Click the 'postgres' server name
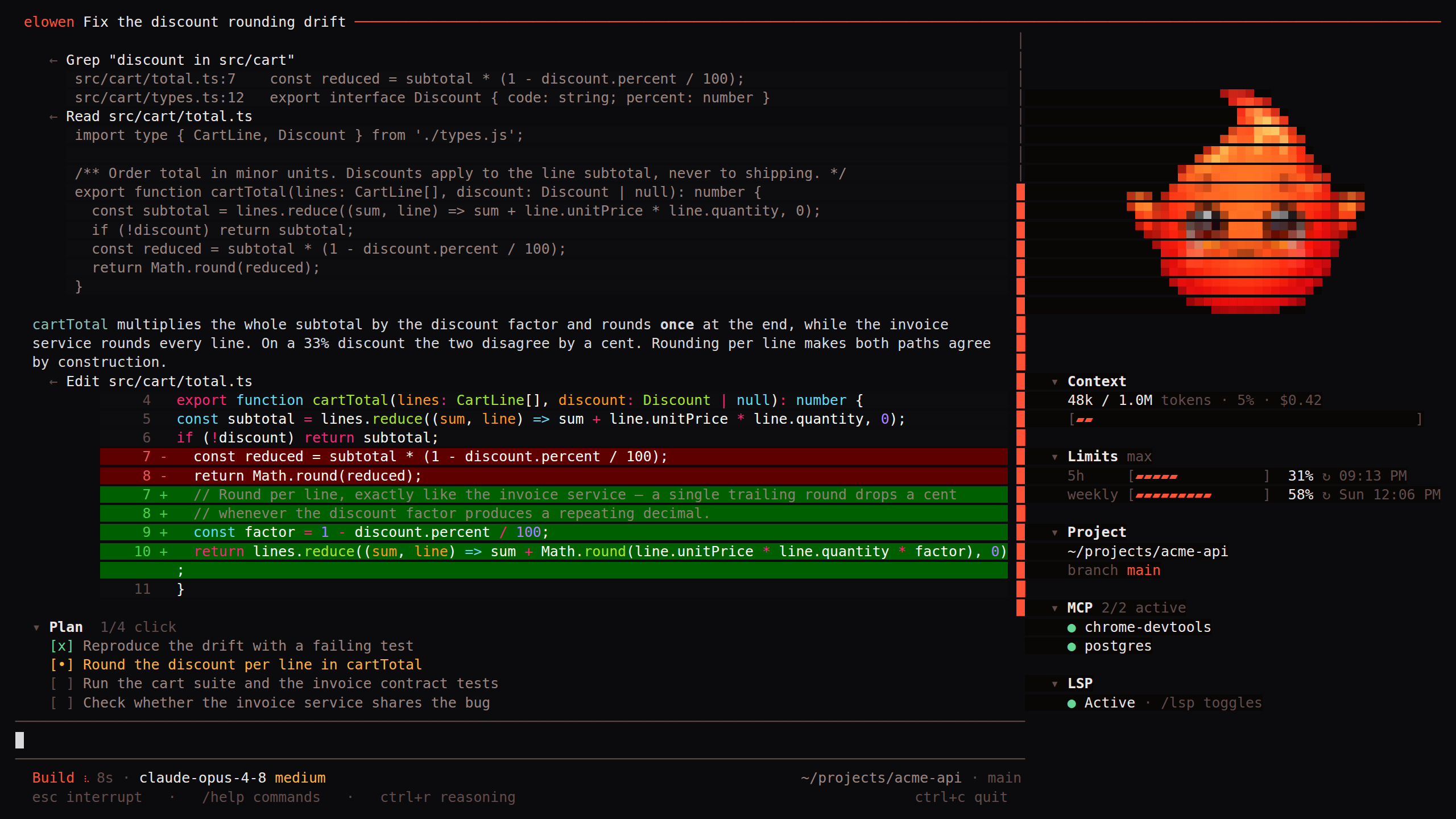Viewport: 1456px width, 819px height. pyautogui.click(x=1118, y=646)
